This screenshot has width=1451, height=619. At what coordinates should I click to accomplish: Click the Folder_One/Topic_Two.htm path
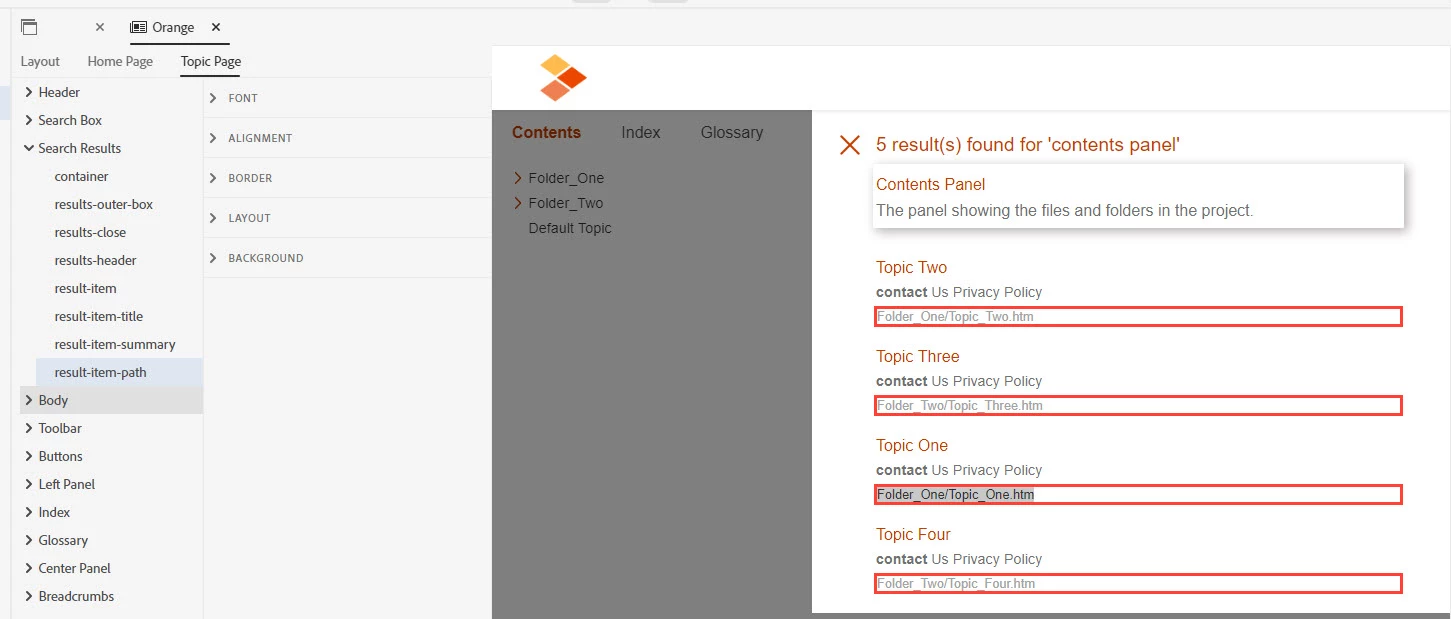pos(955,317)
